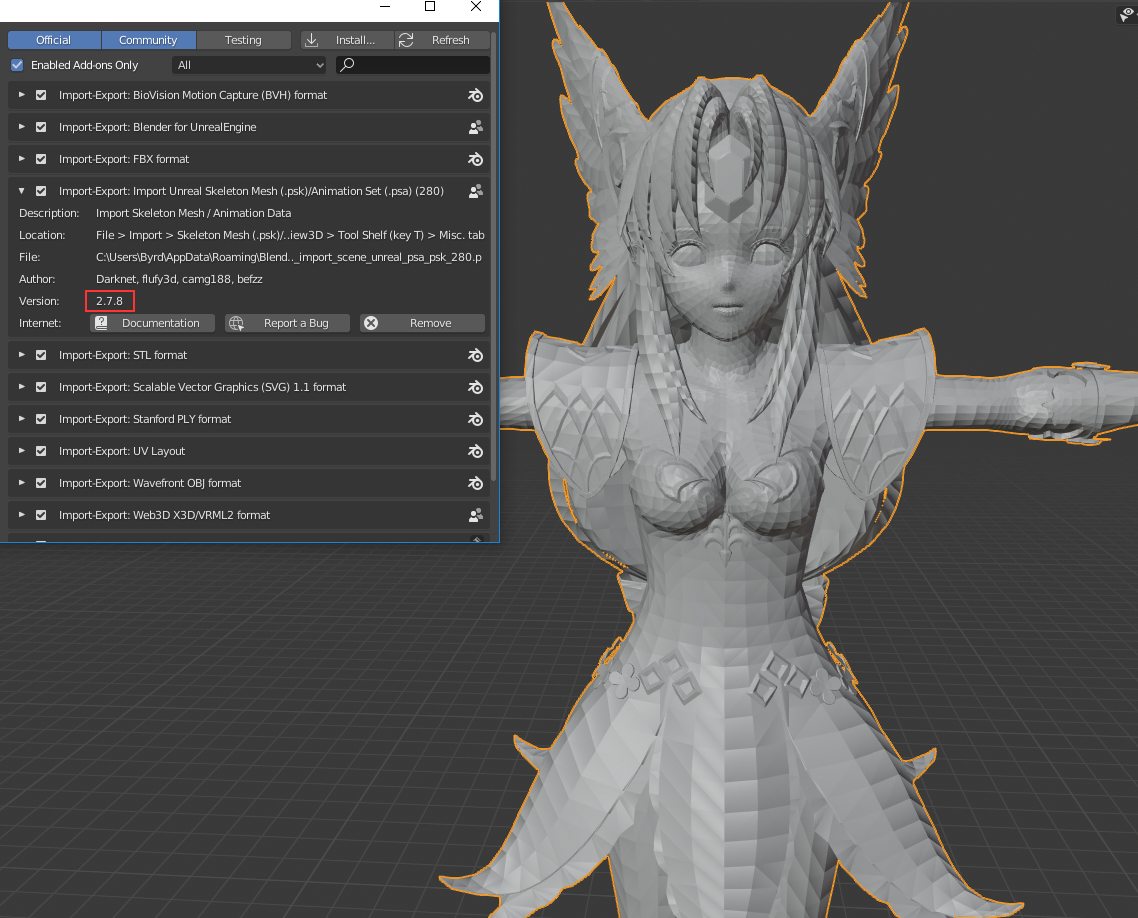Click the Import-Export: STL format label
This screenshot has height=918, width=1138.
click(x=123, y=355)
